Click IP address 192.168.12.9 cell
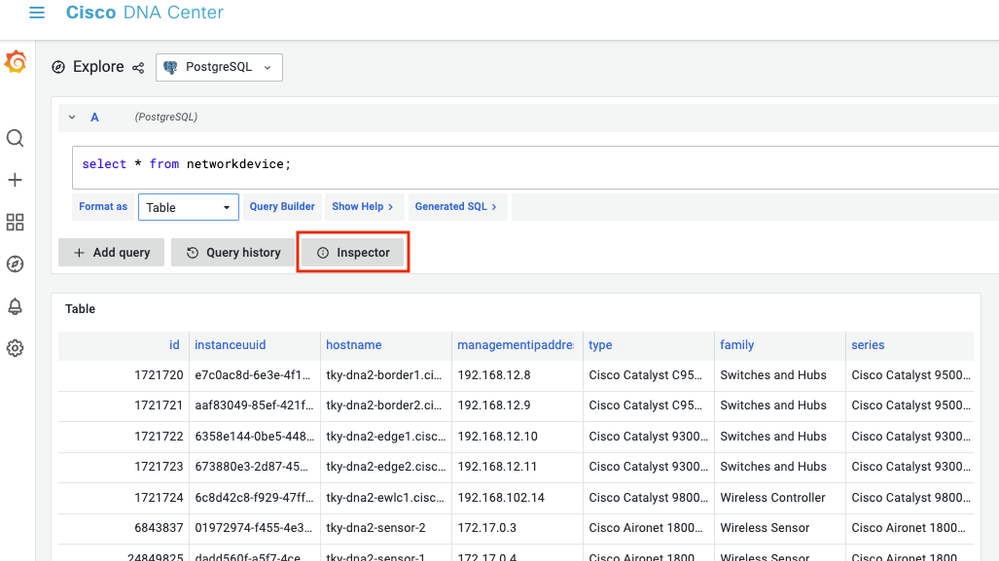Viewport: 999px width, 561px height. coord(517,406)
